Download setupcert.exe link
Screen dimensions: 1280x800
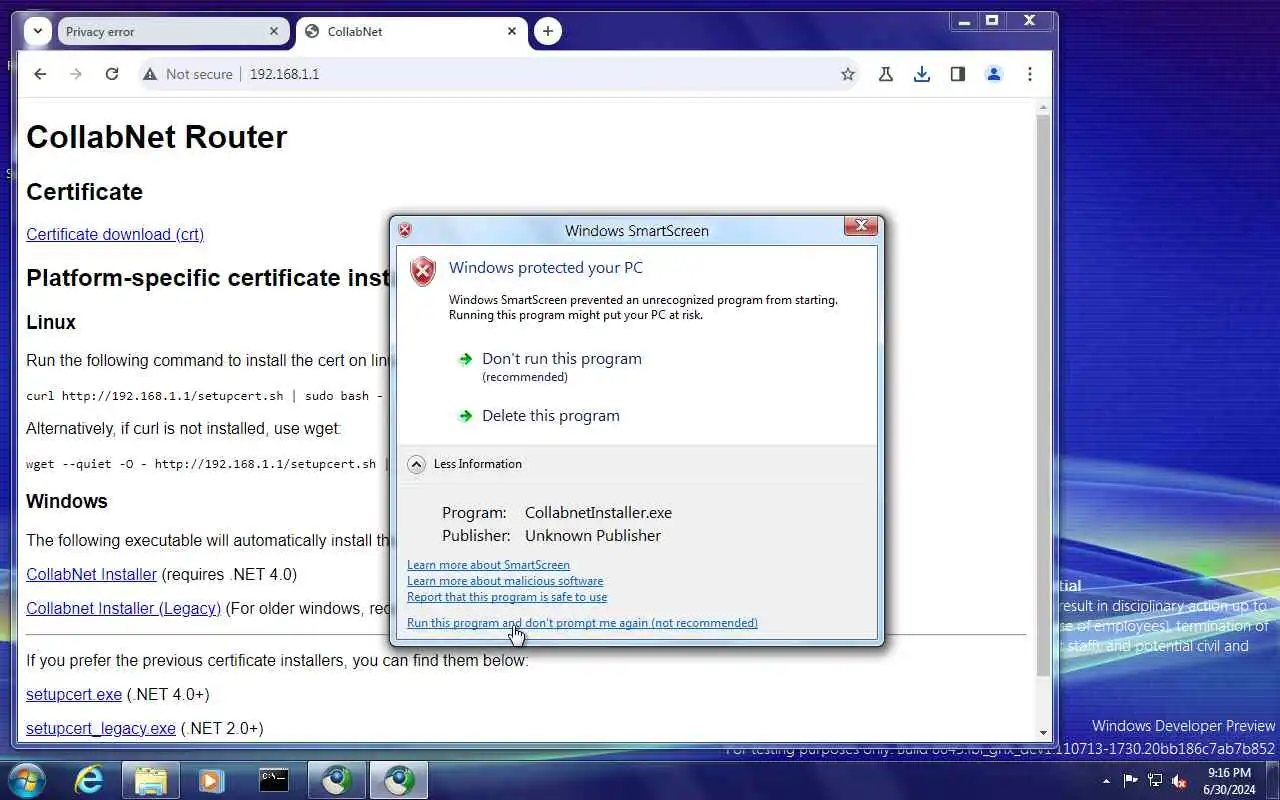pyautogui.click(x=74, y=694)
